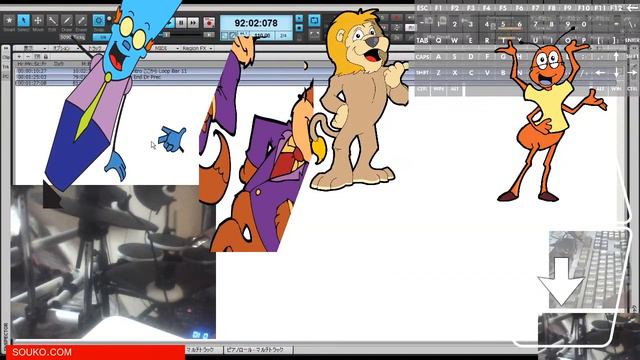Click the small arrow button under record
Viewport: 640px width, 360px height.
[209, 36]
